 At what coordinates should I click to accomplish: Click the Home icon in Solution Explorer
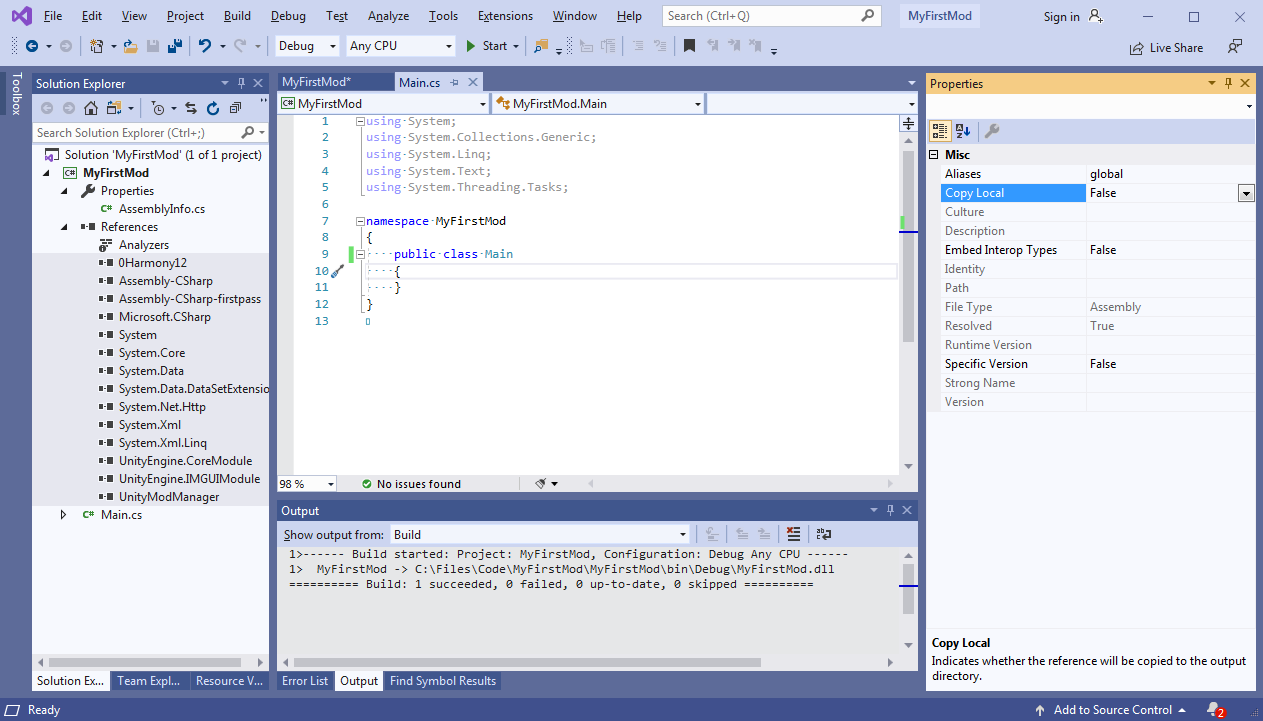pos(91,108)
